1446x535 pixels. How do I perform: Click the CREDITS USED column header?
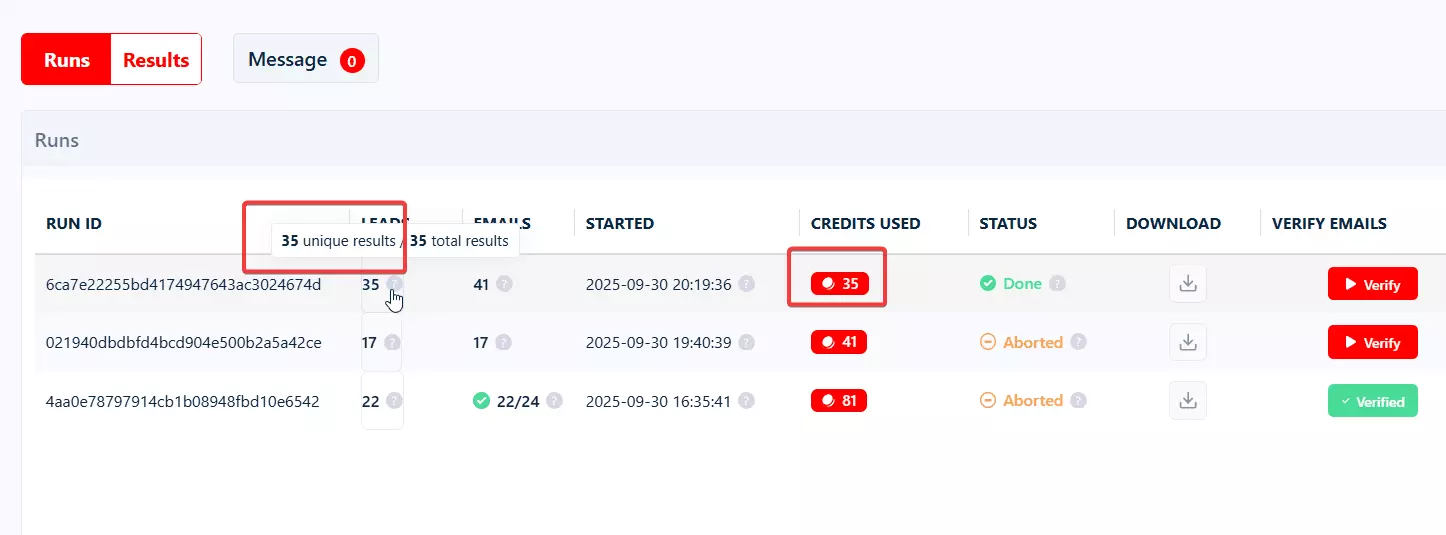866,224
